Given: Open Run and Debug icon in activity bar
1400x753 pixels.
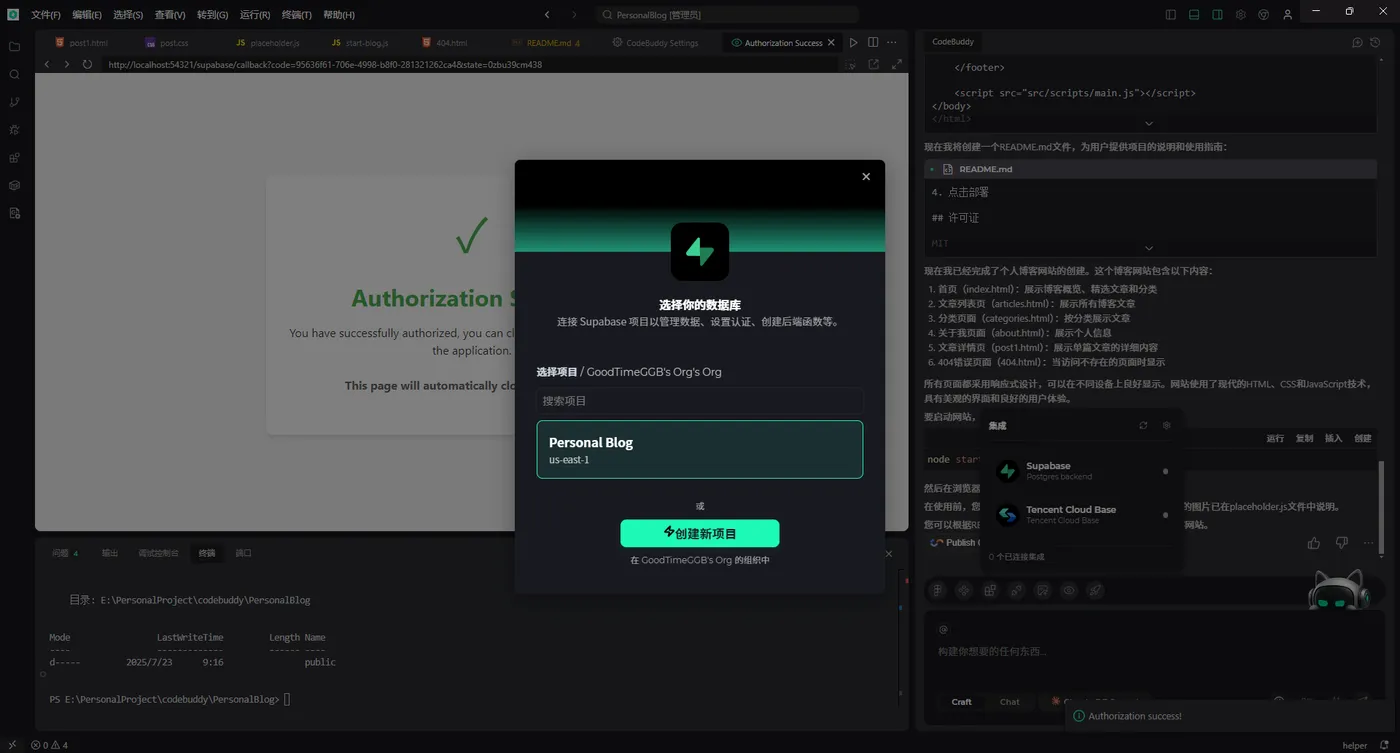Looking at the screenshot, I should click(14, 130).
